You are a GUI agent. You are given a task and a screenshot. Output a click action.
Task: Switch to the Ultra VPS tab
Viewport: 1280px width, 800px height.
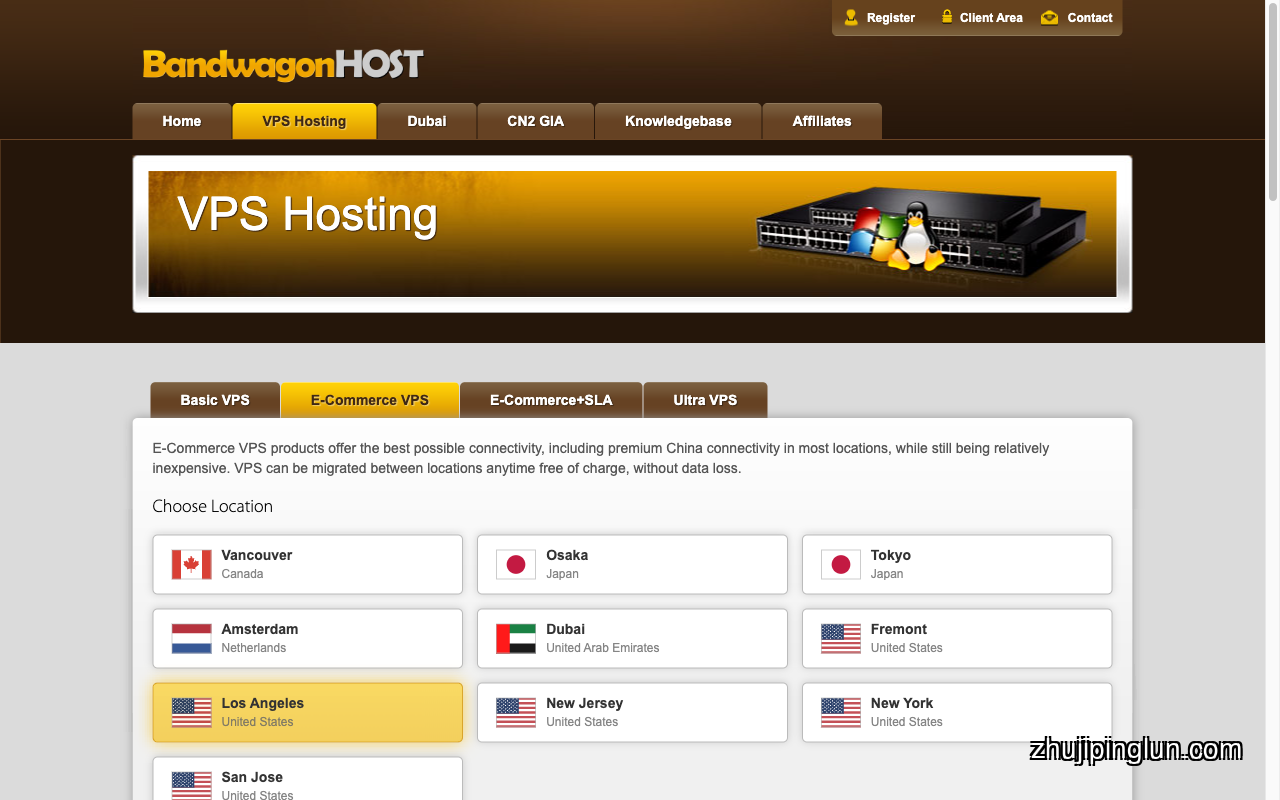pos(705,400)
